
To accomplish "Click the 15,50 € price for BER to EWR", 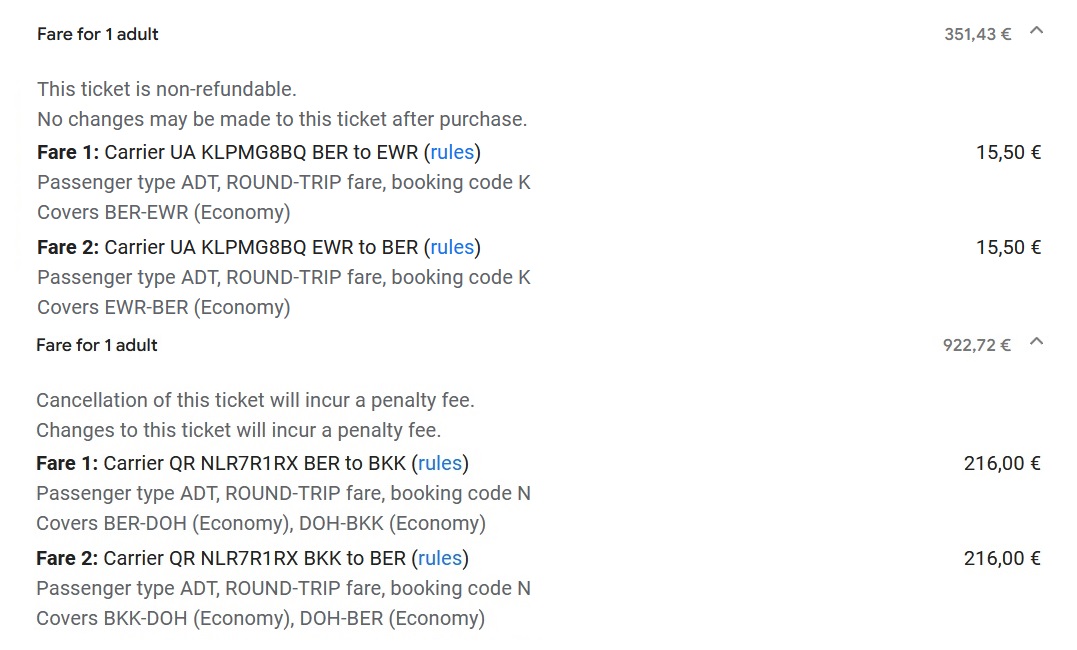I will 1008,153.
